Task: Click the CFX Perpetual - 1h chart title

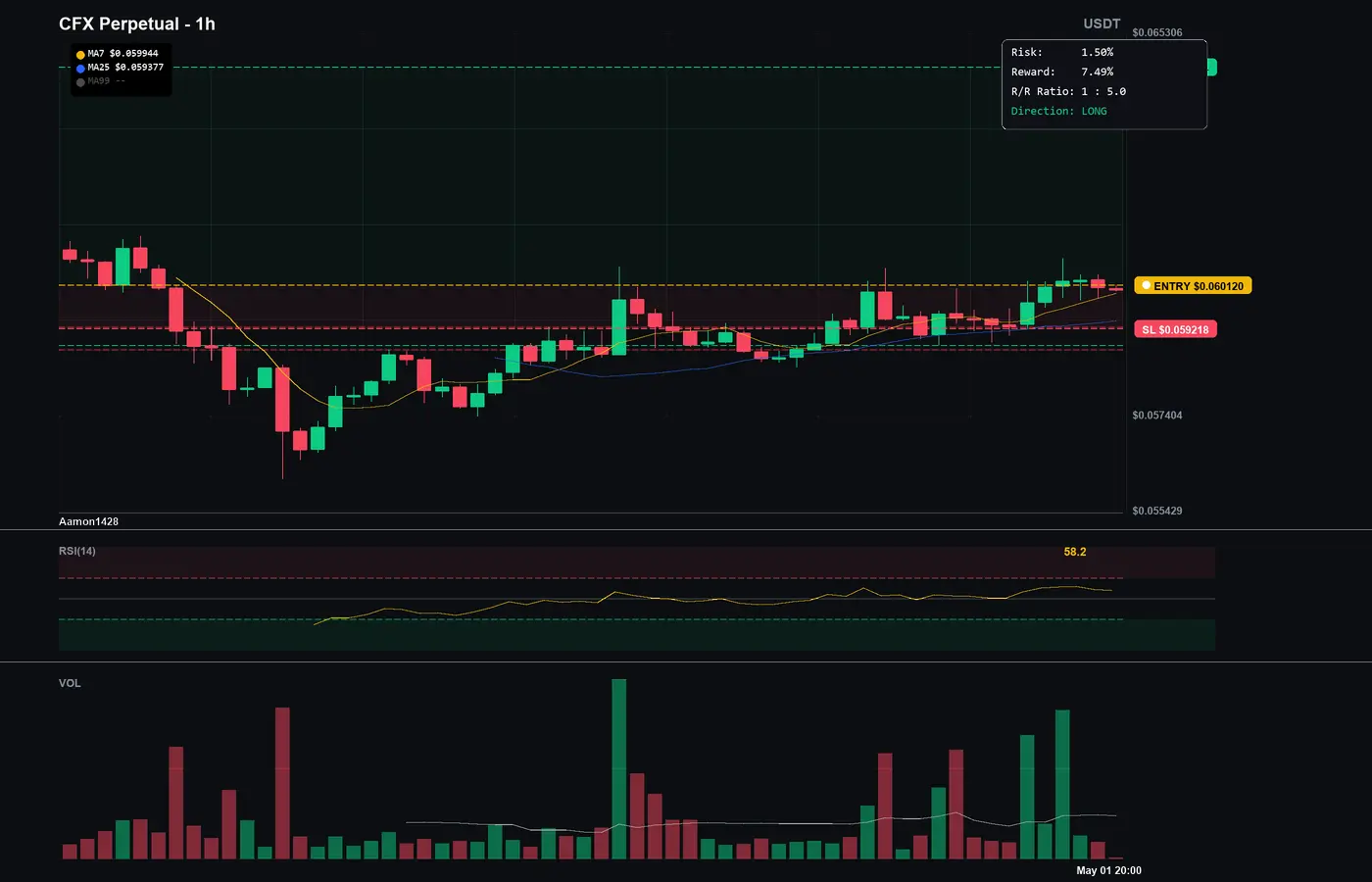Action: [137, 24]
